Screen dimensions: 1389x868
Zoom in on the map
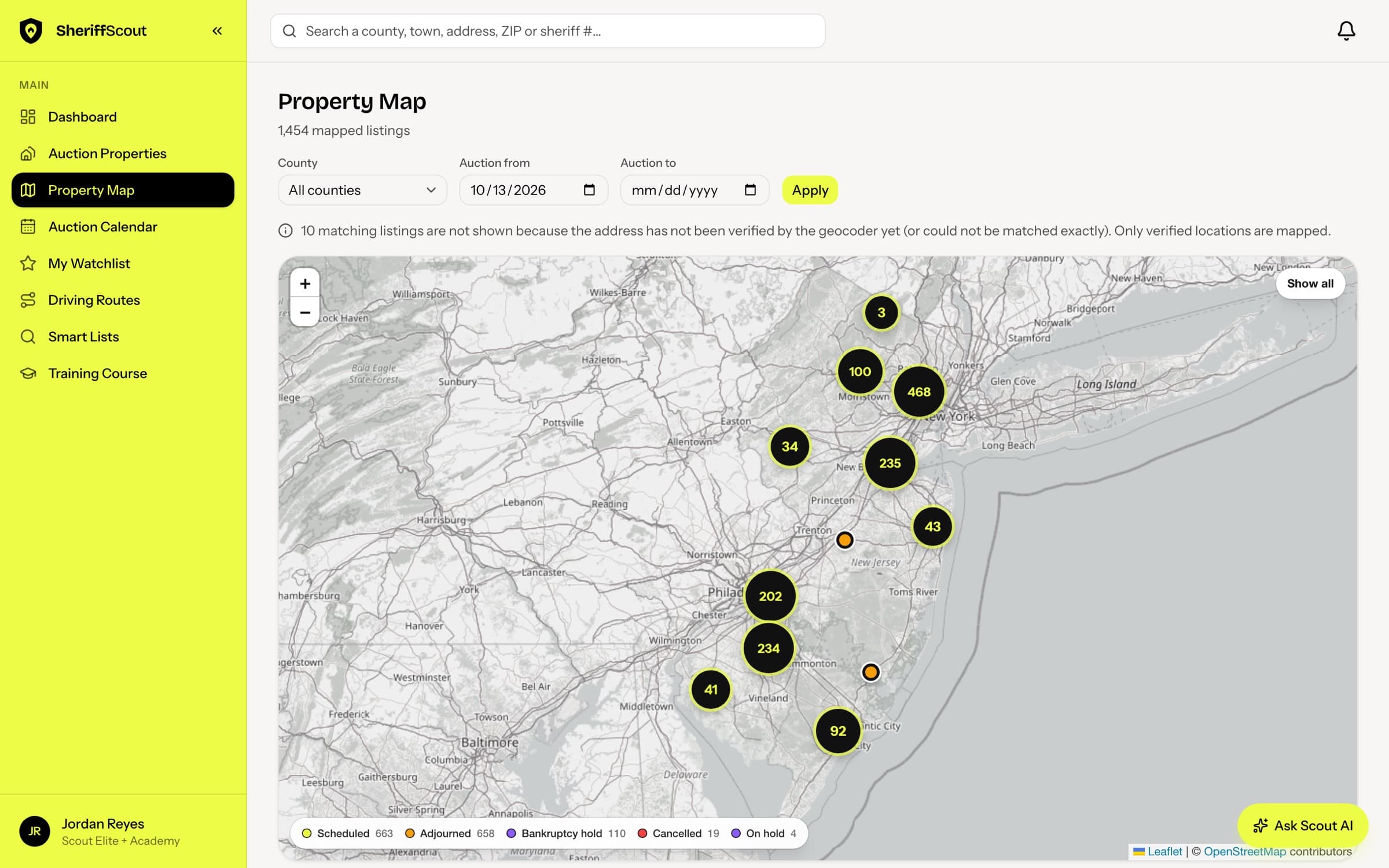pyautogui.click(x=305, y=284)
